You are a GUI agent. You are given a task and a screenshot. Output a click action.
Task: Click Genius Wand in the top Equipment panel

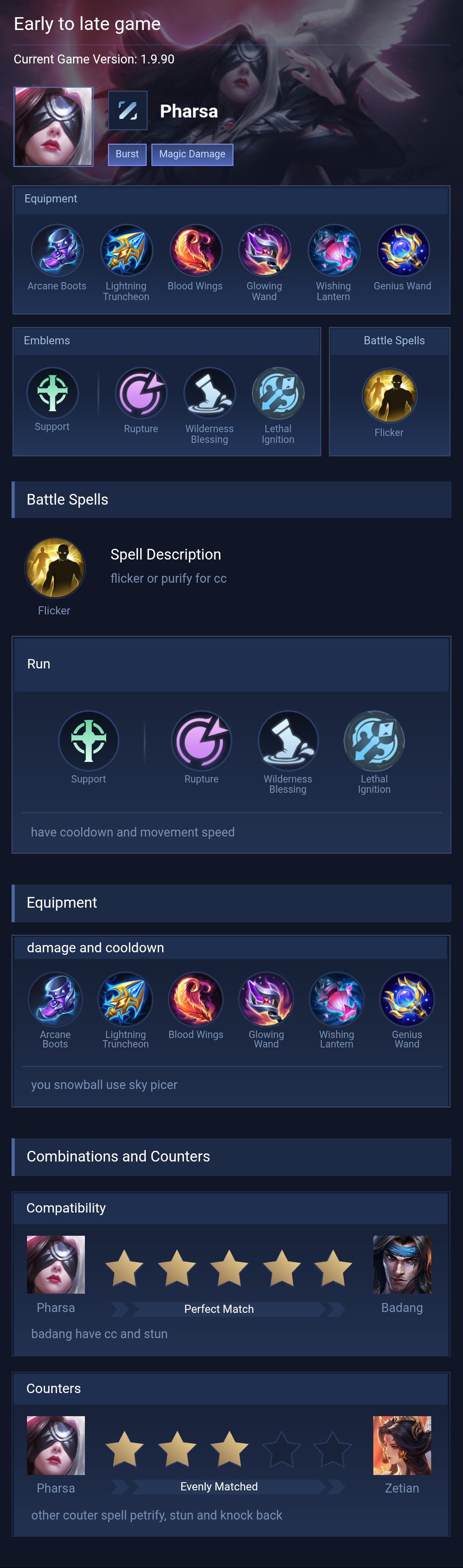coord(403,250)
